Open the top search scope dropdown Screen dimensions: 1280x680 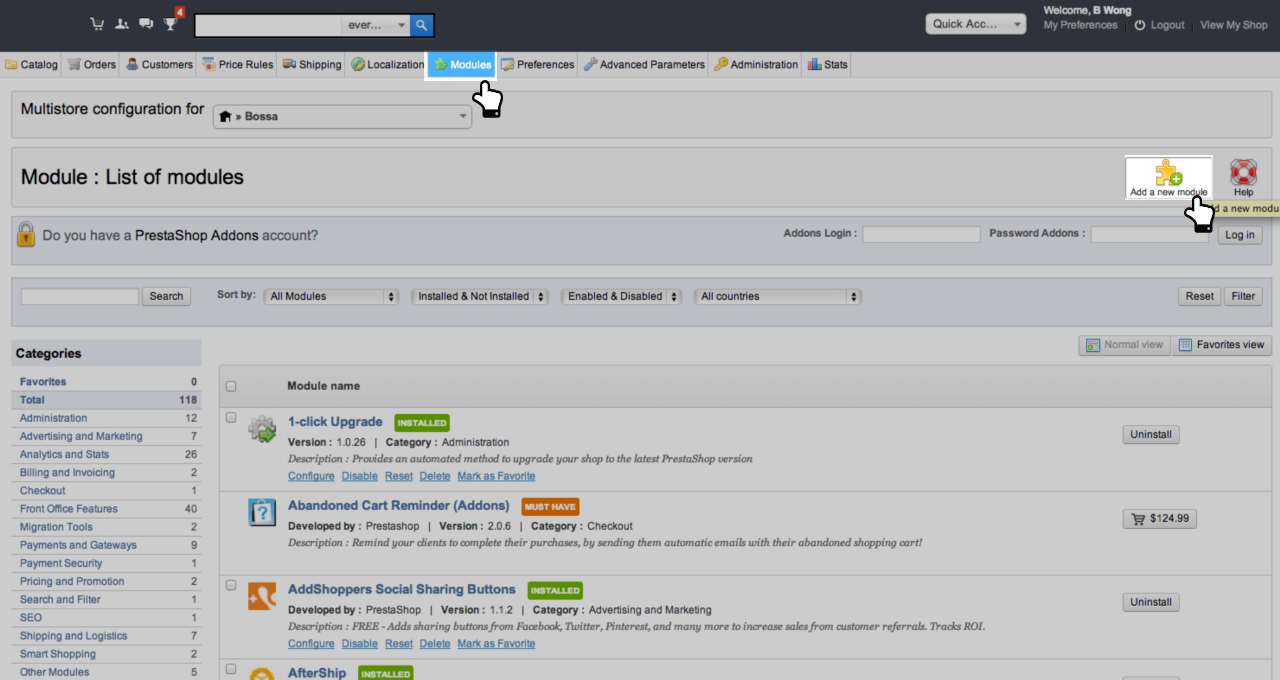[x=375, y=24]
